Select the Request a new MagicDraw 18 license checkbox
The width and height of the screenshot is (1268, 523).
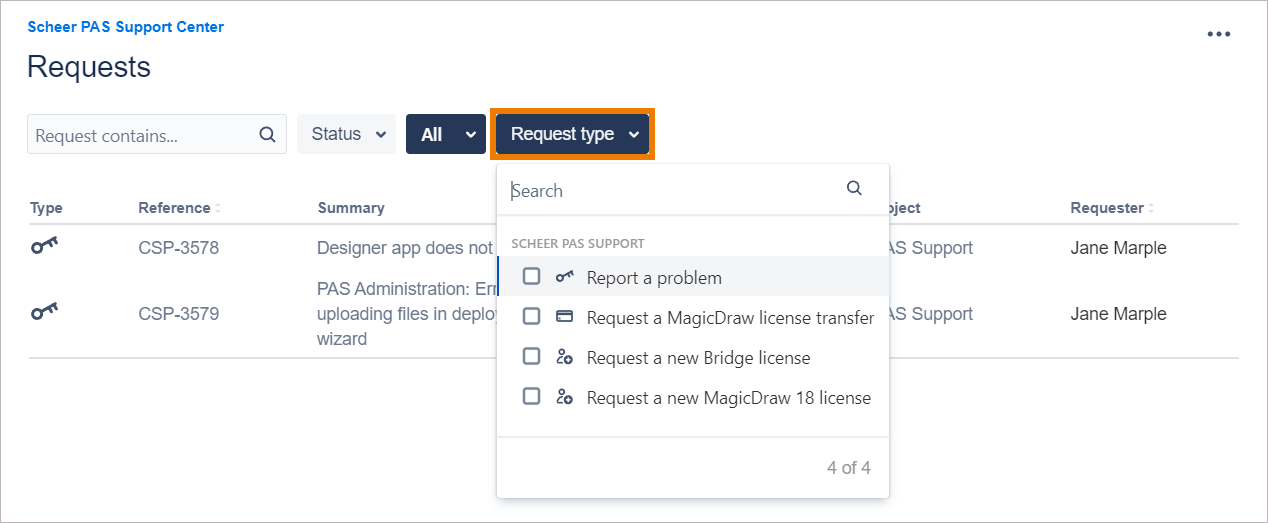(x=532, y=396)
